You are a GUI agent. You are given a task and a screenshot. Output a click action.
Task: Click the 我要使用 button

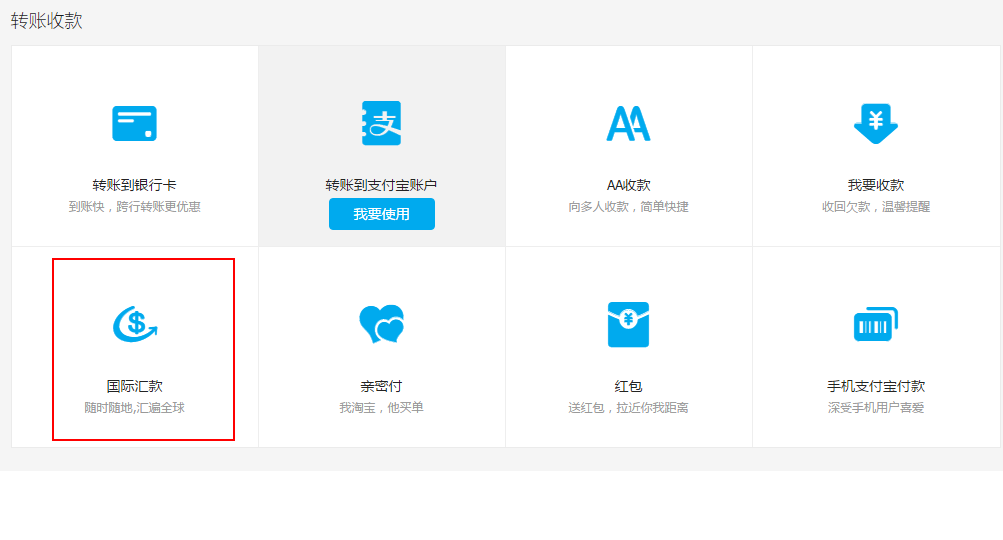point(382,214)
